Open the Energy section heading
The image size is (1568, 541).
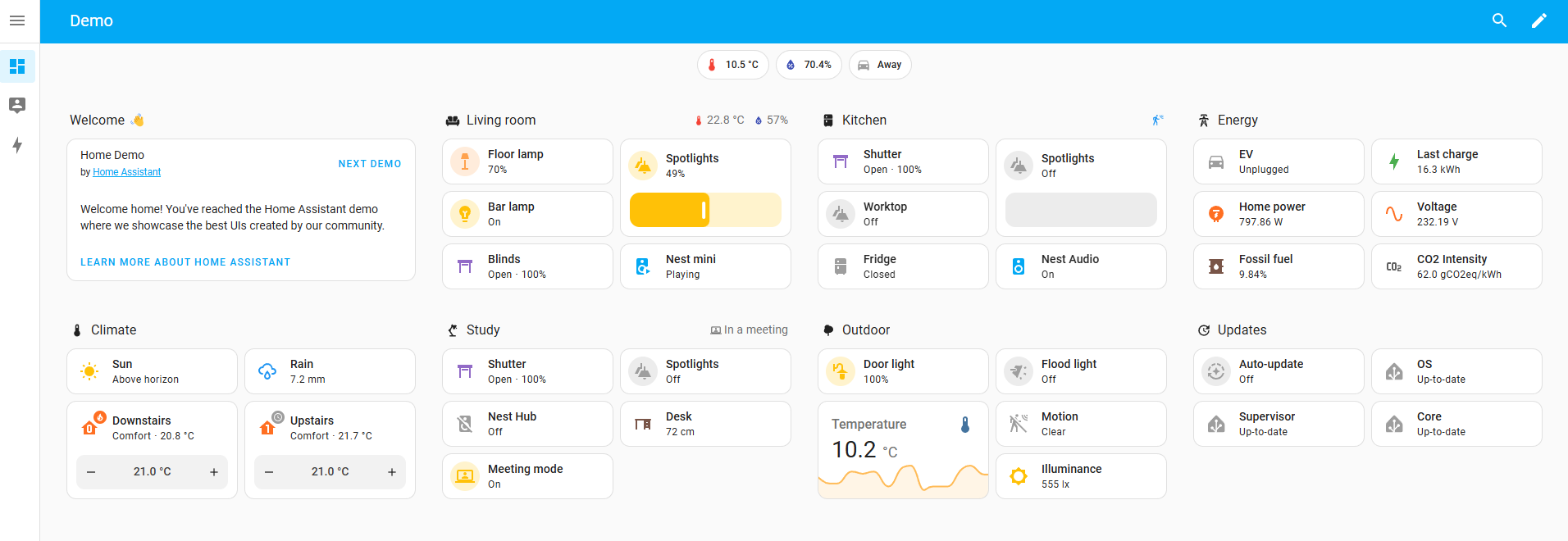(x=1237, y=120)
